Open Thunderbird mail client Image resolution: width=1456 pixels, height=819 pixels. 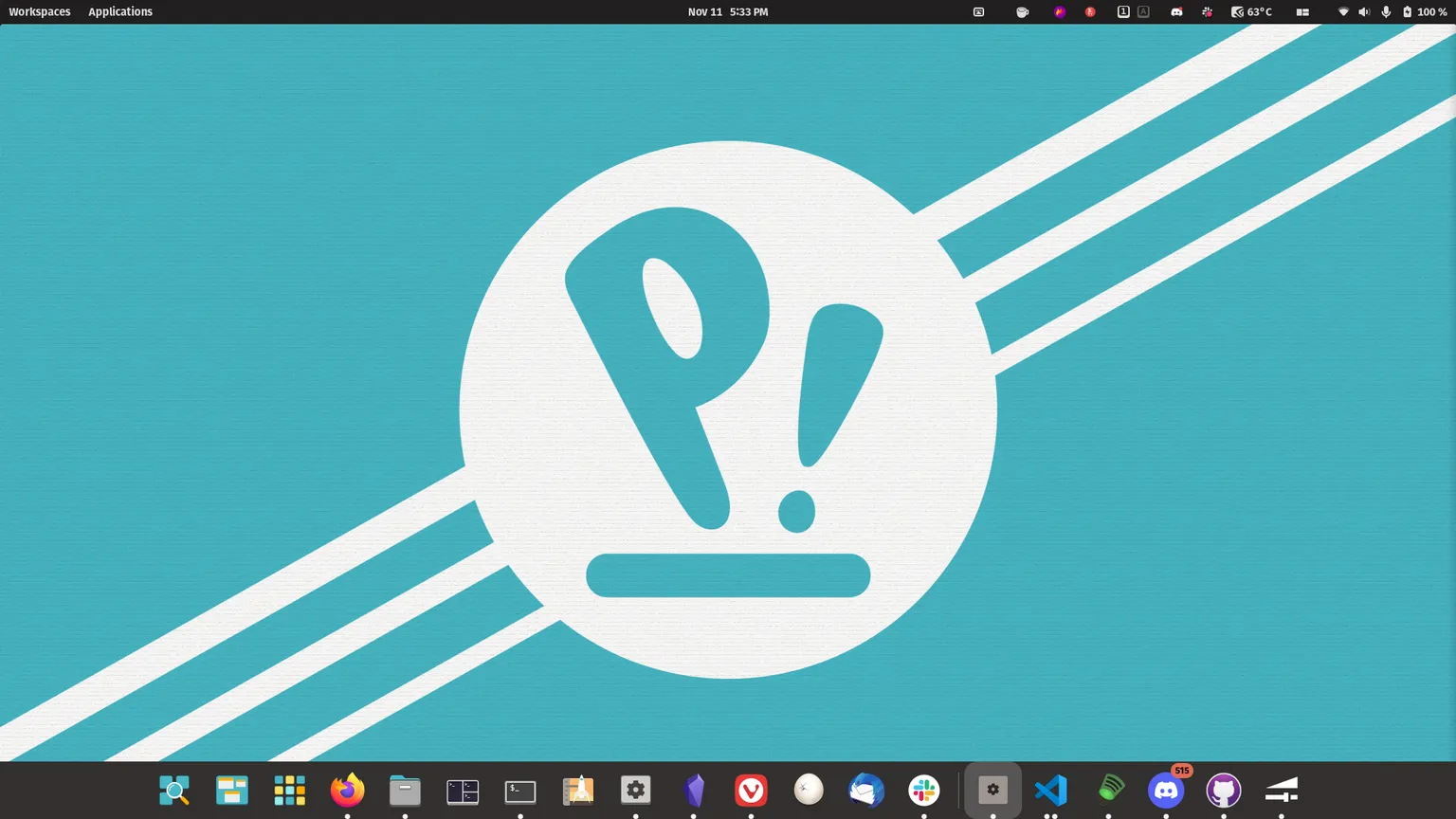pos(865,790)
